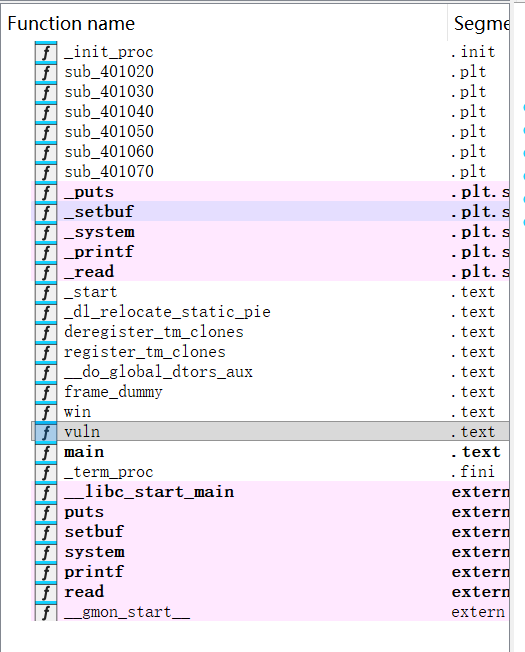Select the _puts function entry

pyautogui.click(x=270, y=192)
